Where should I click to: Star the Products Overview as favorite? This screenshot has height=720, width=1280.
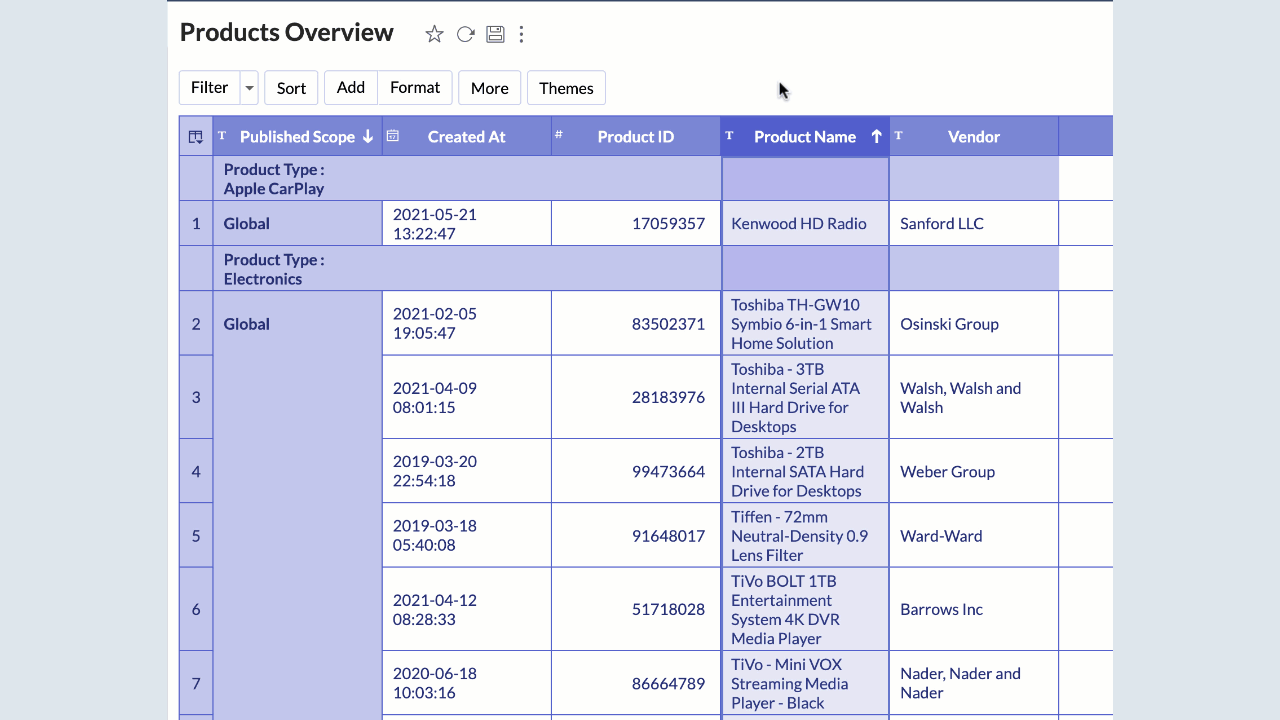tap(434, 34)
